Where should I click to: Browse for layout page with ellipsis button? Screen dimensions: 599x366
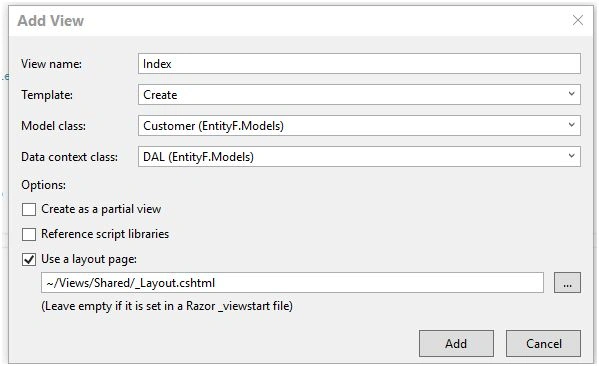click(x=567, y=283)
